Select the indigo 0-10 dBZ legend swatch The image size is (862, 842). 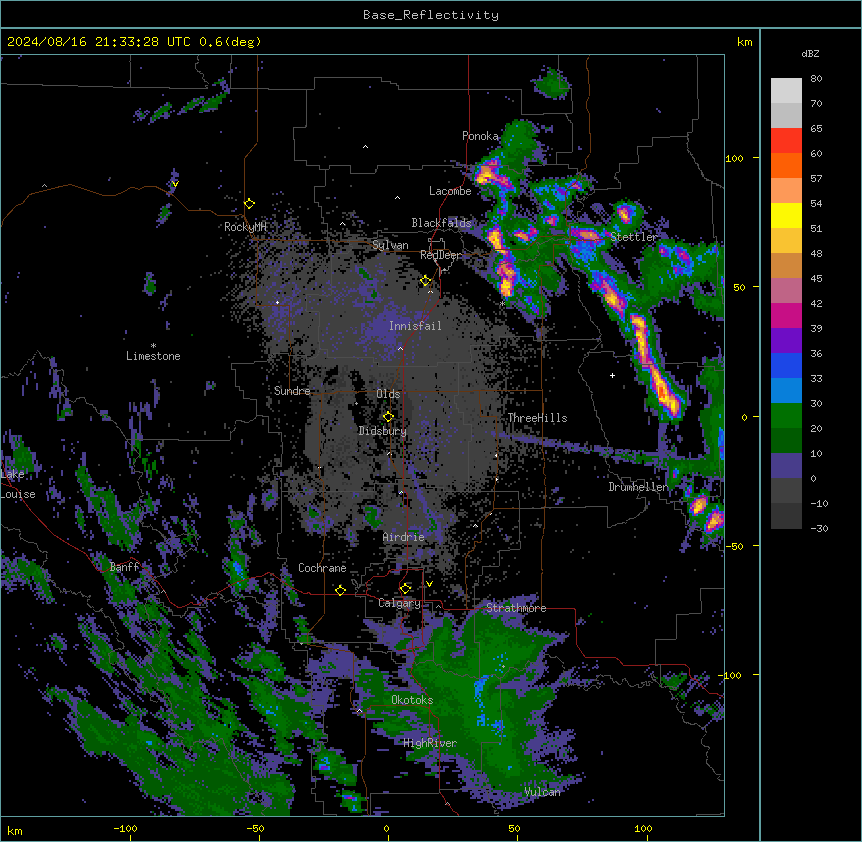[786, 466]
